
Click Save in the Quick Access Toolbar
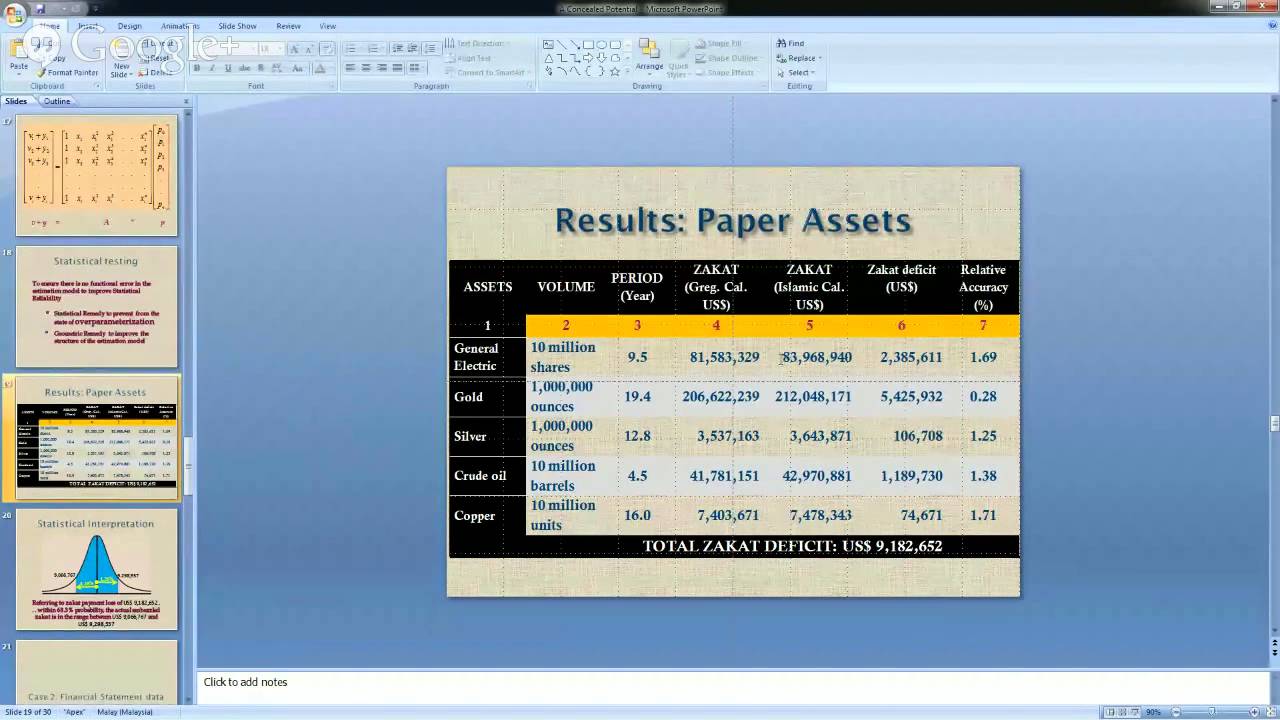[40, 9]
